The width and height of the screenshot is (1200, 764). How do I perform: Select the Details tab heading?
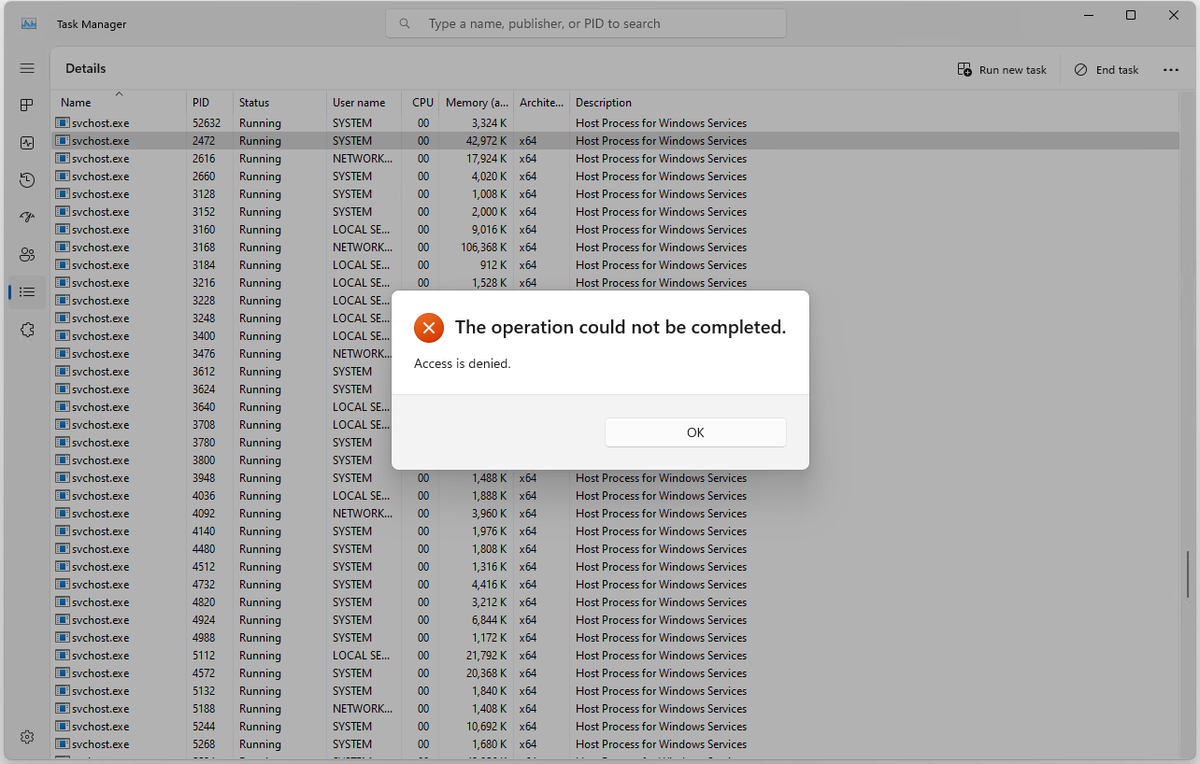point(85,68)
